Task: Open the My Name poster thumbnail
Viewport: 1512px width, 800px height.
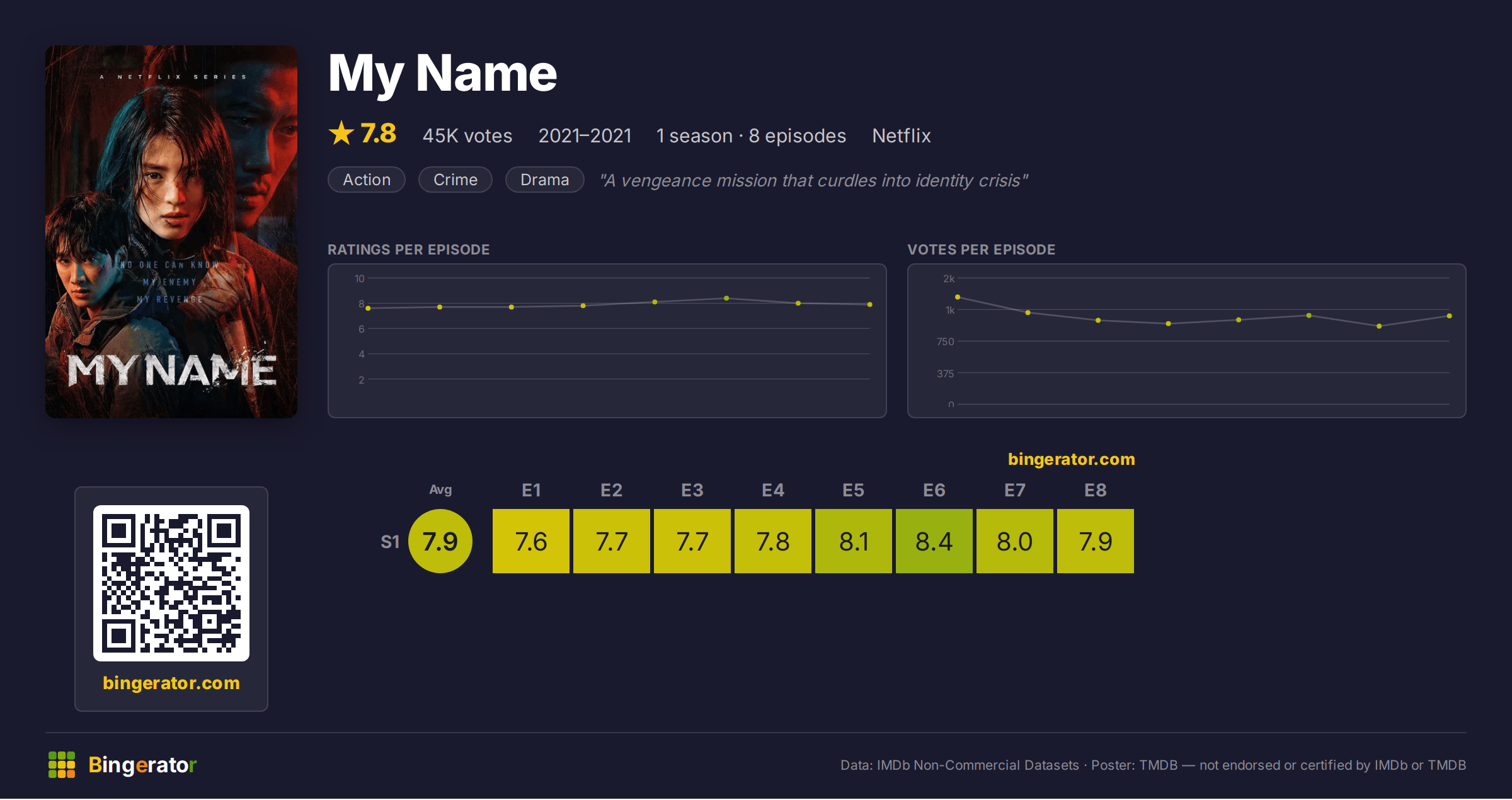Action: (171, 231)
